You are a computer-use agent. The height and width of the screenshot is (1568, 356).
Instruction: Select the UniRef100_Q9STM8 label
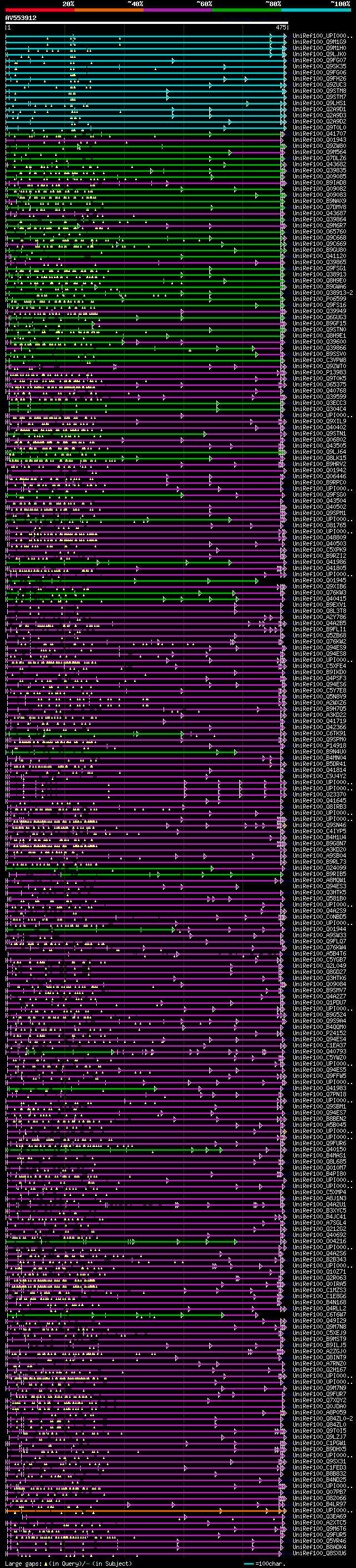[319, 91]
